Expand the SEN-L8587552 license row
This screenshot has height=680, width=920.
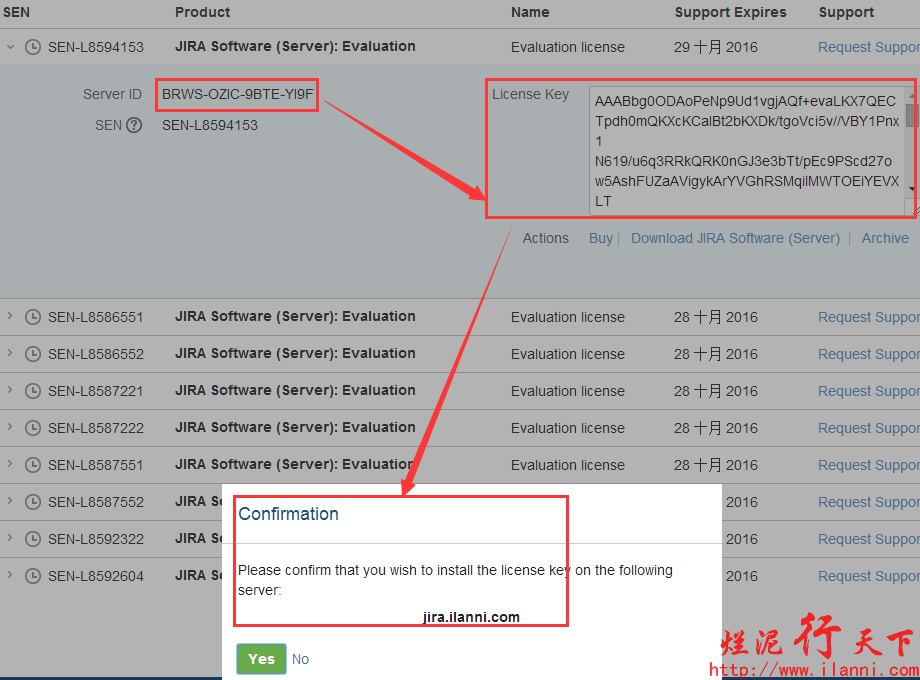point(10,502)
